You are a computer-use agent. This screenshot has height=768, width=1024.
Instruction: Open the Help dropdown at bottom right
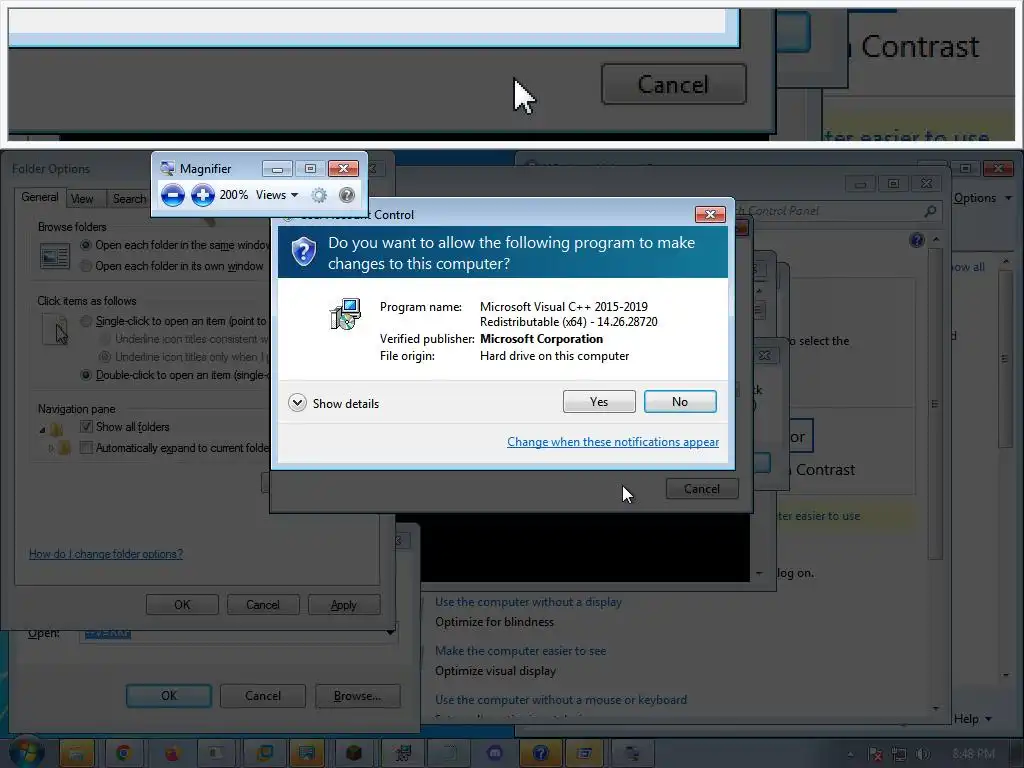tap(972, 718)
